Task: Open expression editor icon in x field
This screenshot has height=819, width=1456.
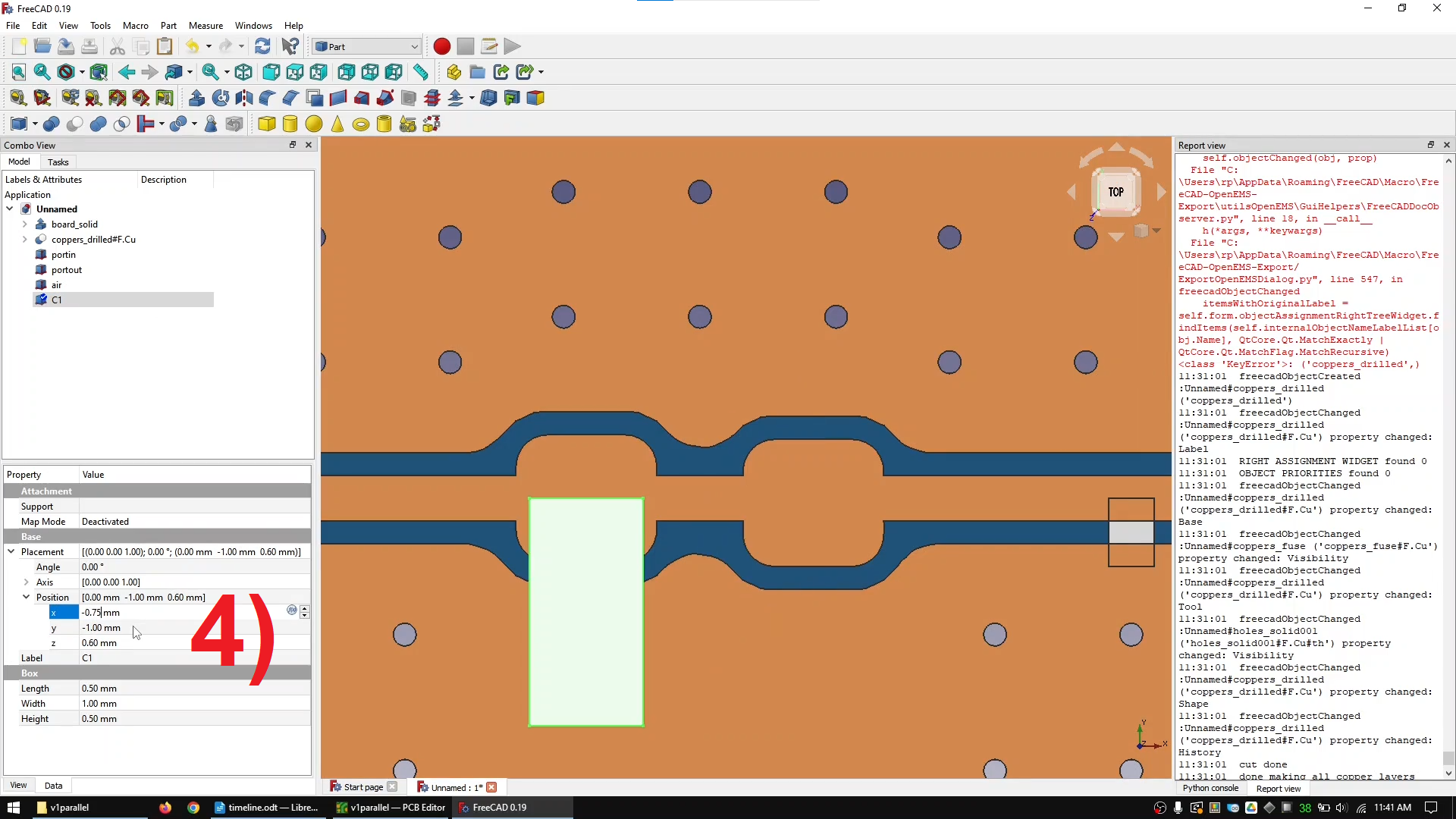Action: coord(292,610)
